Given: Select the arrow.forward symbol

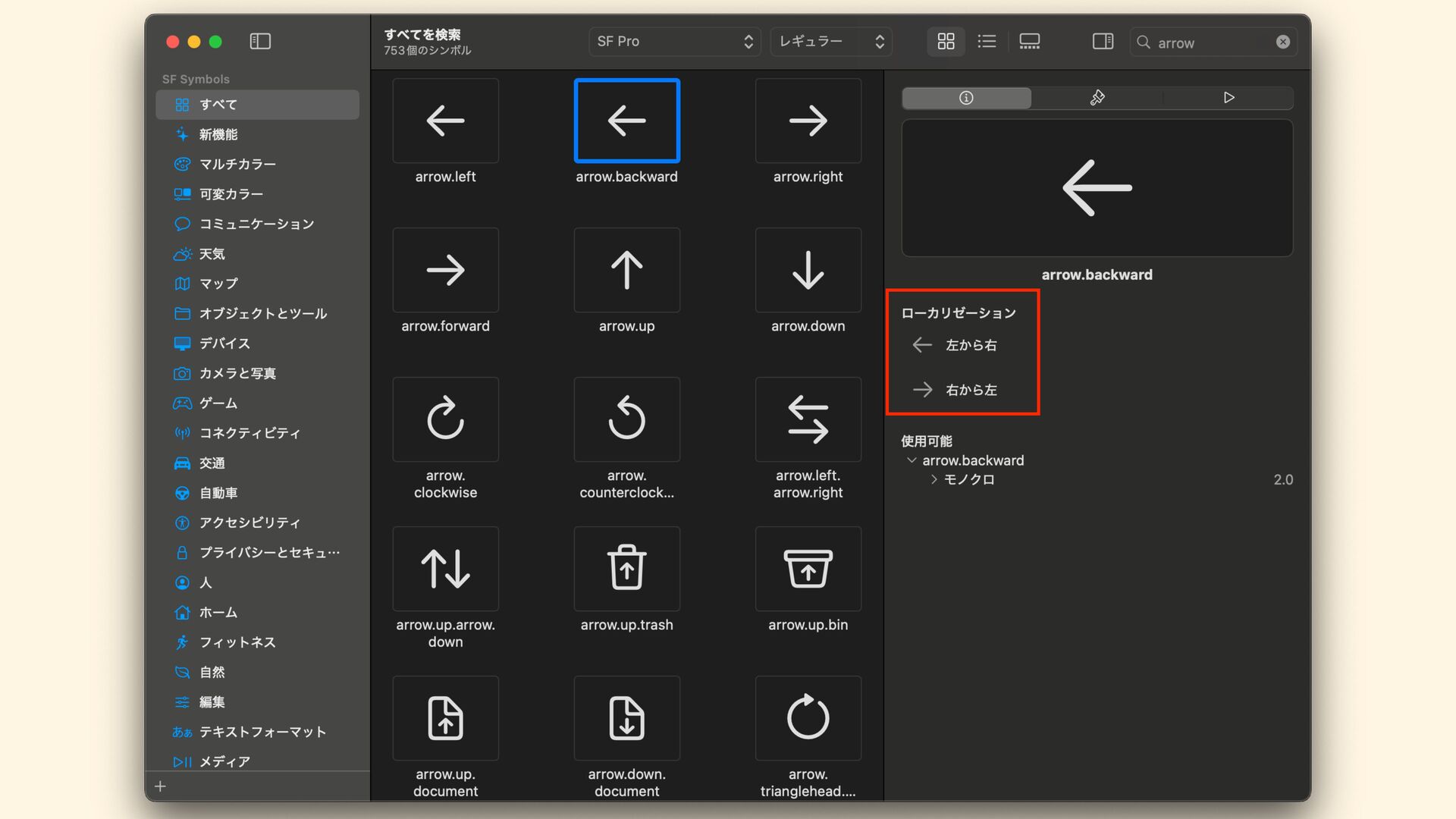Looking at the screenshot, I should [x=445, y=270].
